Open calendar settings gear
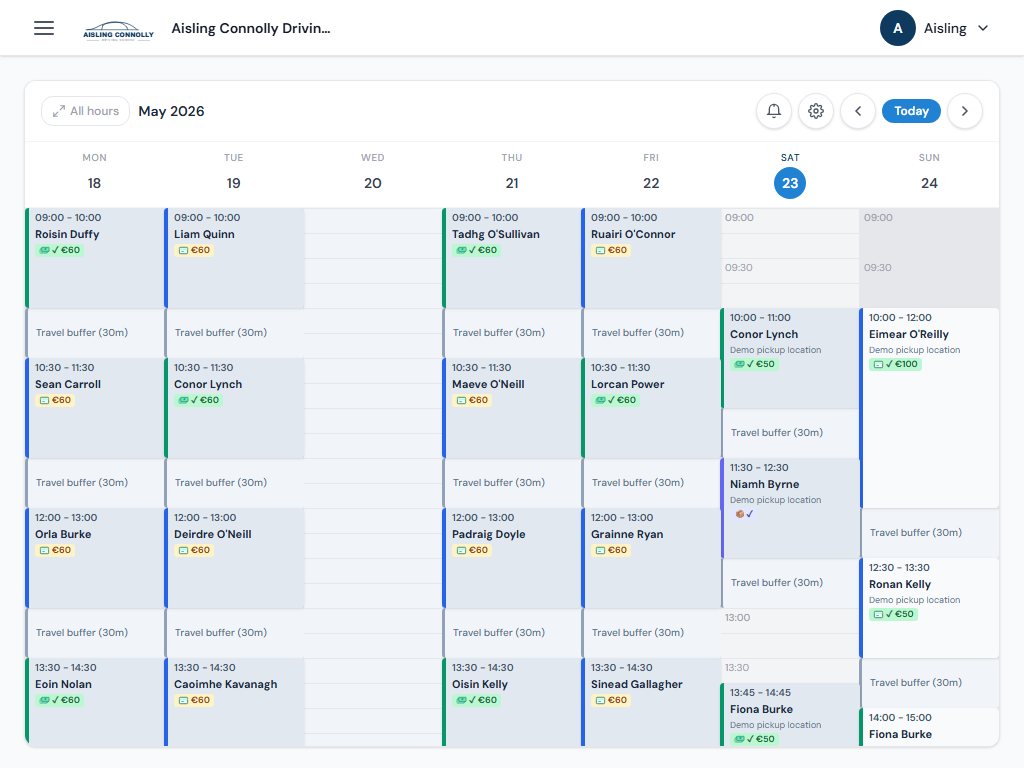This screenshot has width=1024, height=768. pyautogui.click(x=816, y=111)
